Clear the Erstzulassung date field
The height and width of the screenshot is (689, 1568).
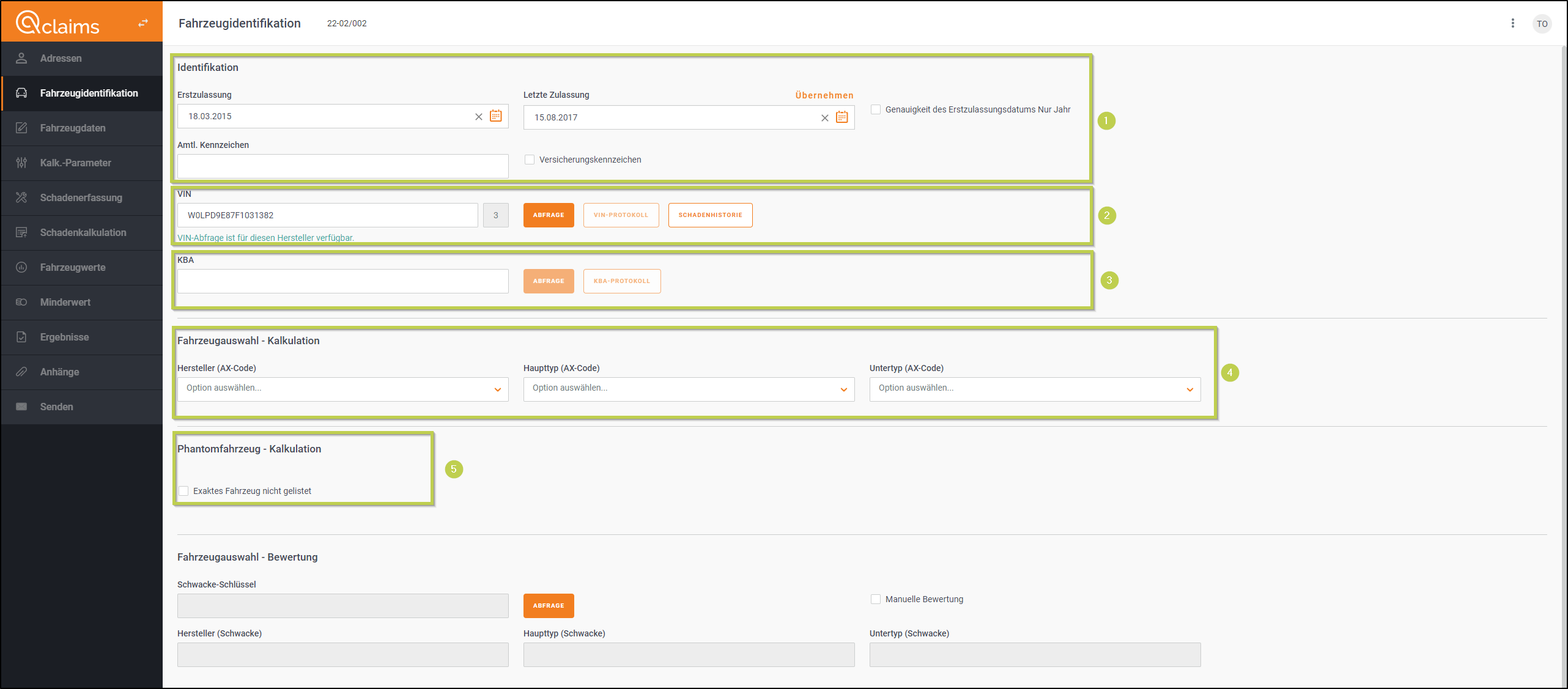pos(478,117)
